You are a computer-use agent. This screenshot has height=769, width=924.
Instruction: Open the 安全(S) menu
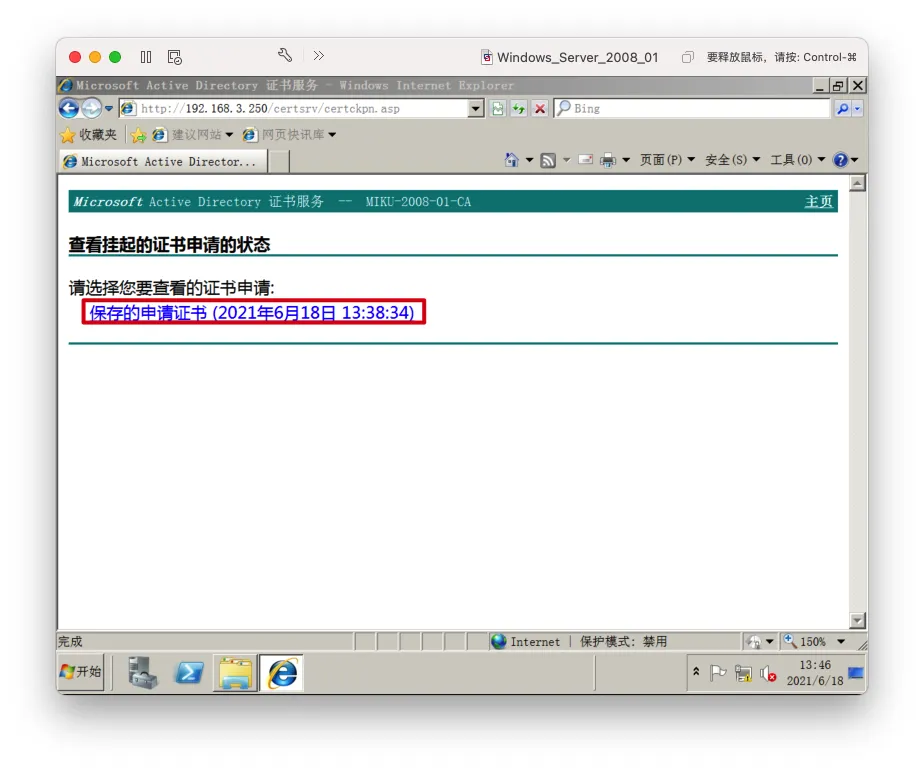[732, 160]
